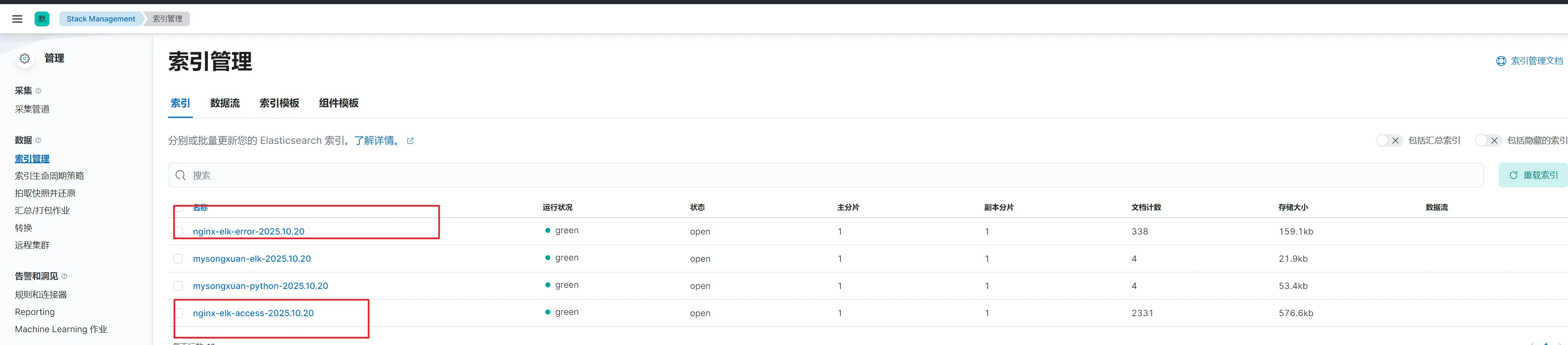Click help icon next to 告警和洞见
Screen dimensions: 1568x345
(65, 276)
